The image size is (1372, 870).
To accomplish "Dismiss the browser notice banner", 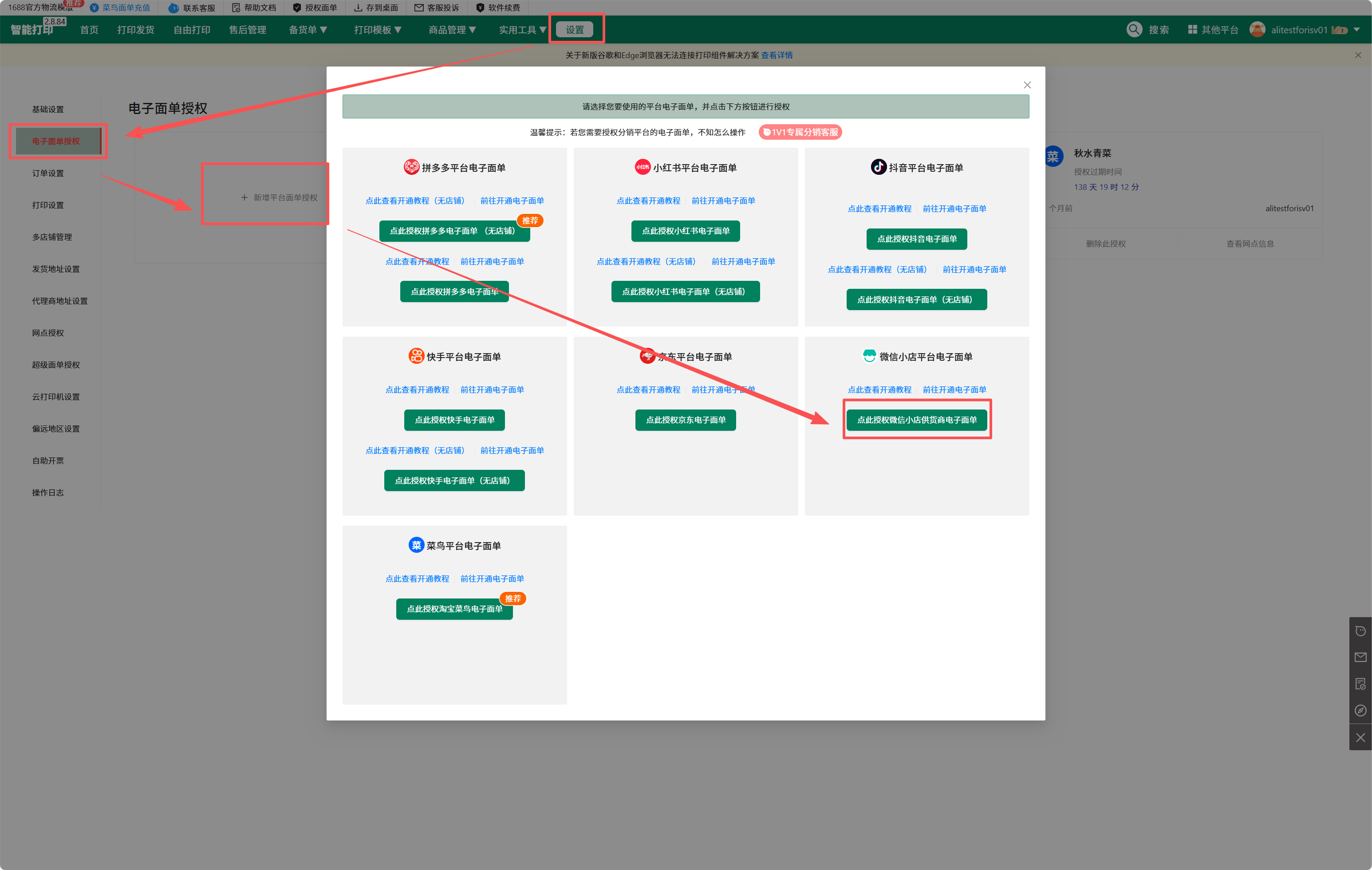I will coord(1358,55).
